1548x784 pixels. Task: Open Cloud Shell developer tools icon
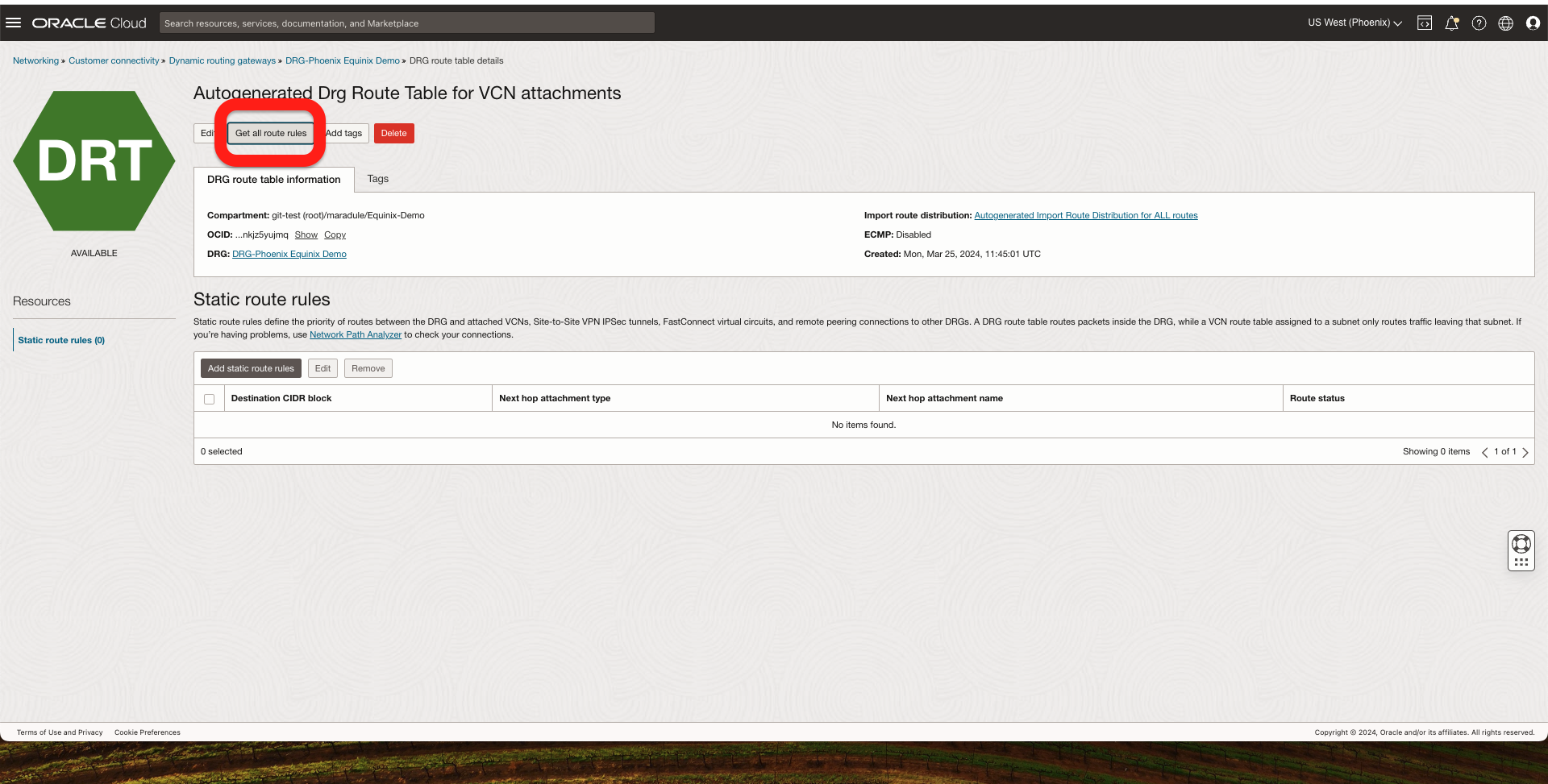tap(1425, 23)
